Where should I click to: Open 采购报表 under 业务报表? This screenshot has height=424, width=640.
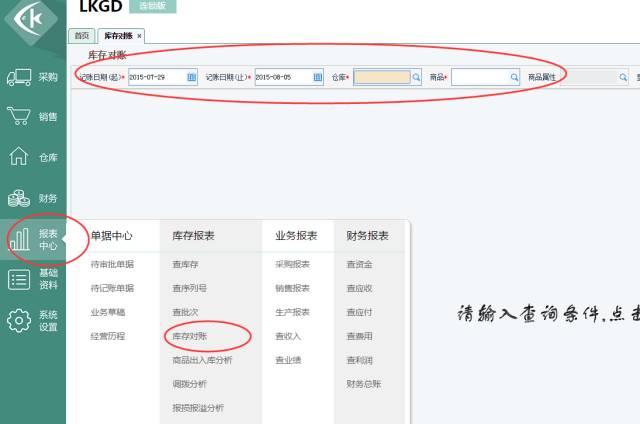pos(292,264)
